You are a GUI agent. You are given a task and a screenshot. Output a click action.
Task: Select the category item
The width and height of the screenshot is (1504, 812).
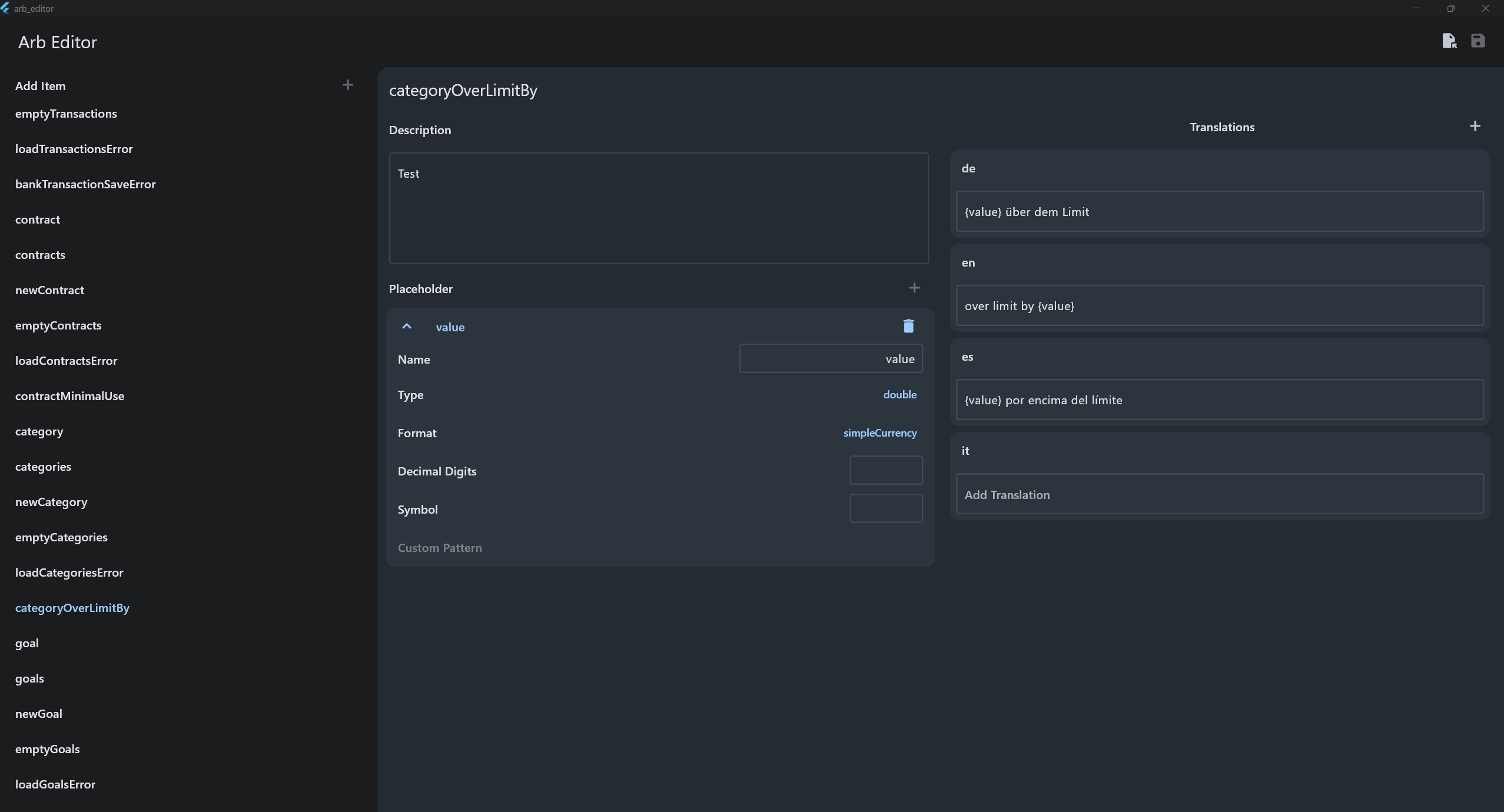[39, 431]
